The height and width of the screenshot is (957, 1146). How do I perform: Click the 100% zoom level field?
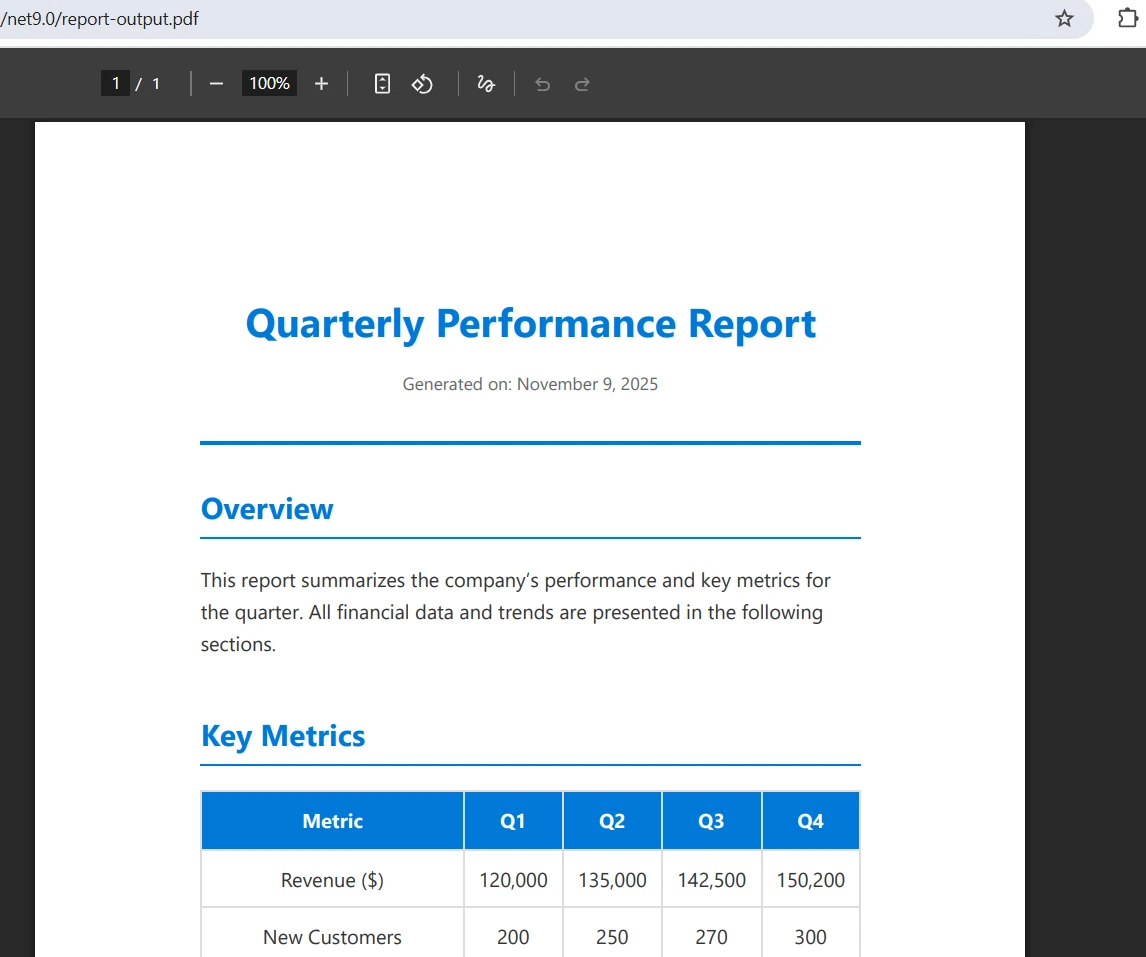coord(269,84)
